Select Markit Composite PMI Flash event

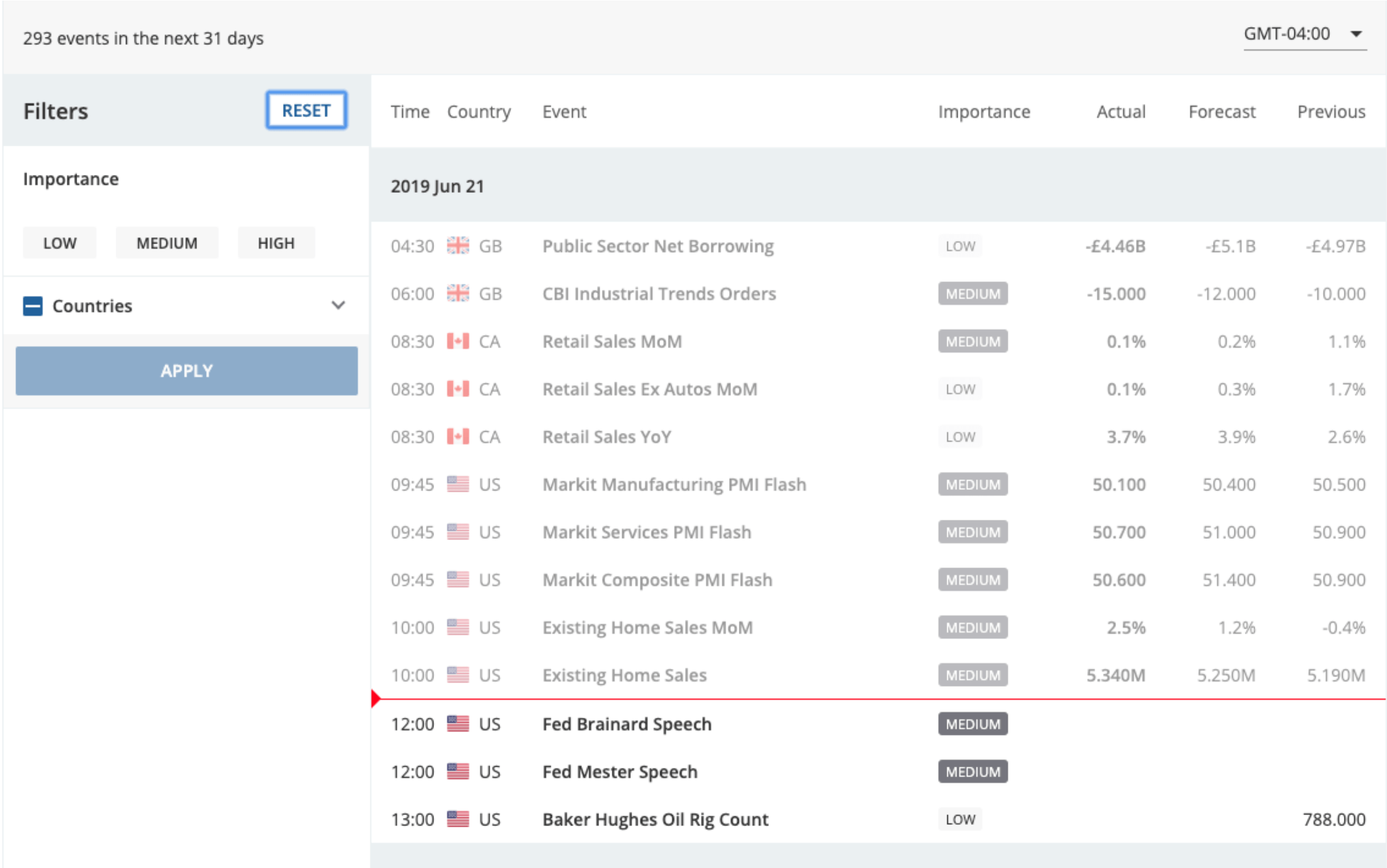tap(657, 580)
